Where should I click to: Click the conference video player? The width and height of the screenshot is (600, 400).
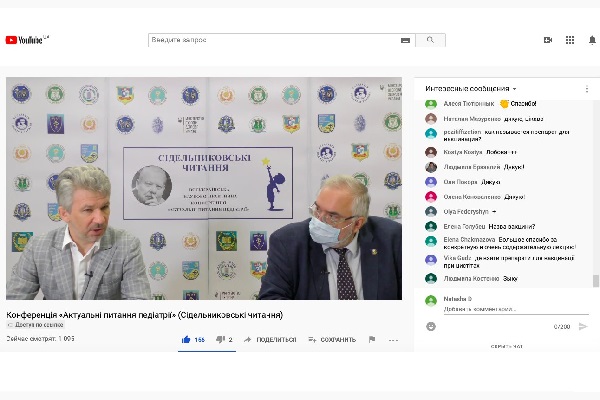[x=204, y=188]
